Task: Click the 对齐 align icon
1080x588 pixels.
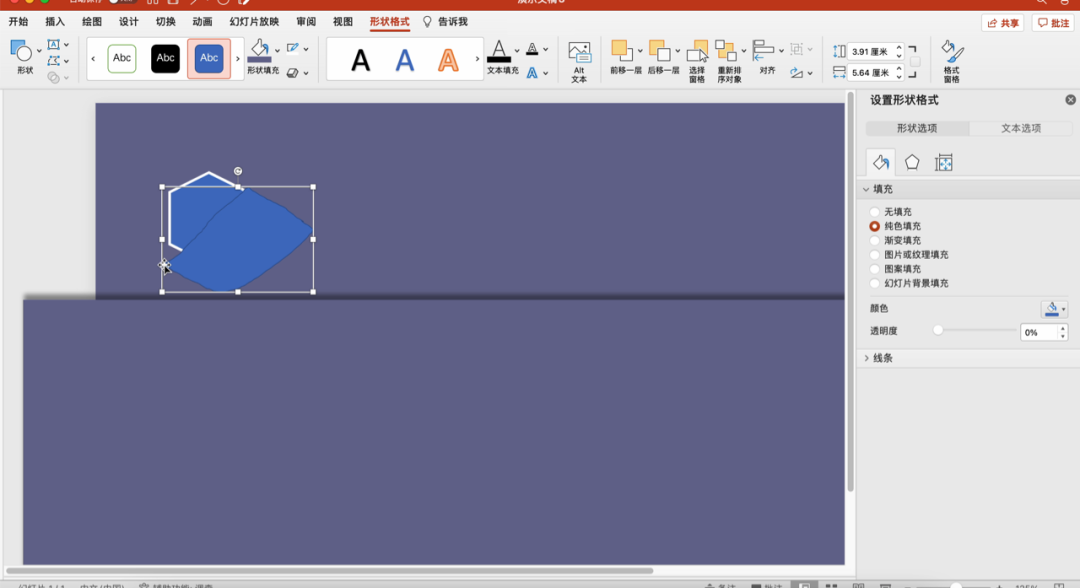Action: [x=762, y=52]
